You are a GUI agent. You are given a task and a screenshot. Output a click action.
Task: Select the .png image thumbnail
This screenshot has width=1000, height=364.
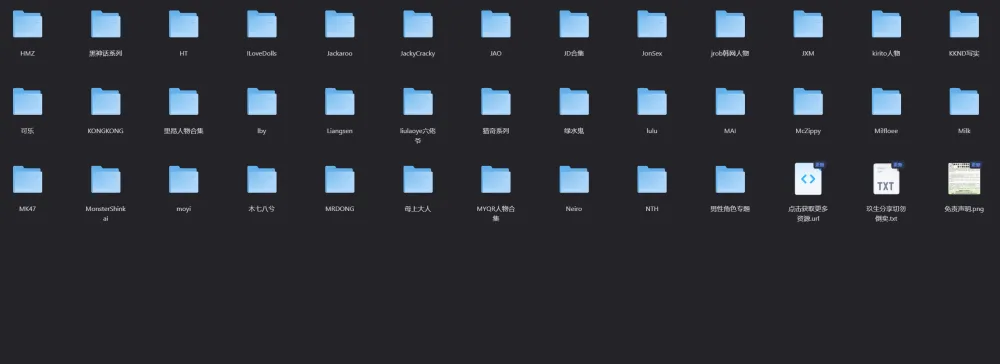(964, 178)
